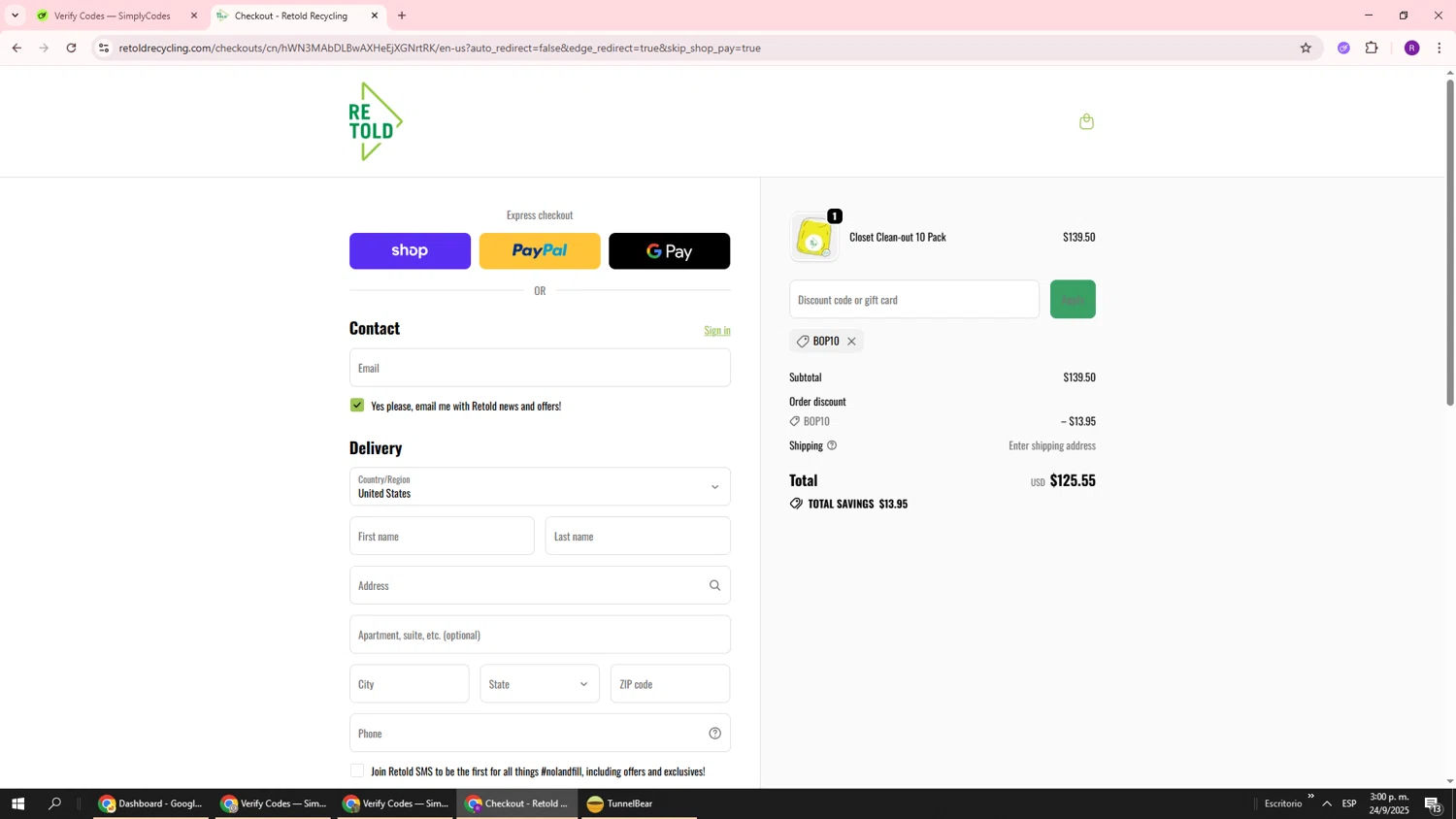View site information icon in address bar
Screen dimensions: 1456x819
(104, 48)
